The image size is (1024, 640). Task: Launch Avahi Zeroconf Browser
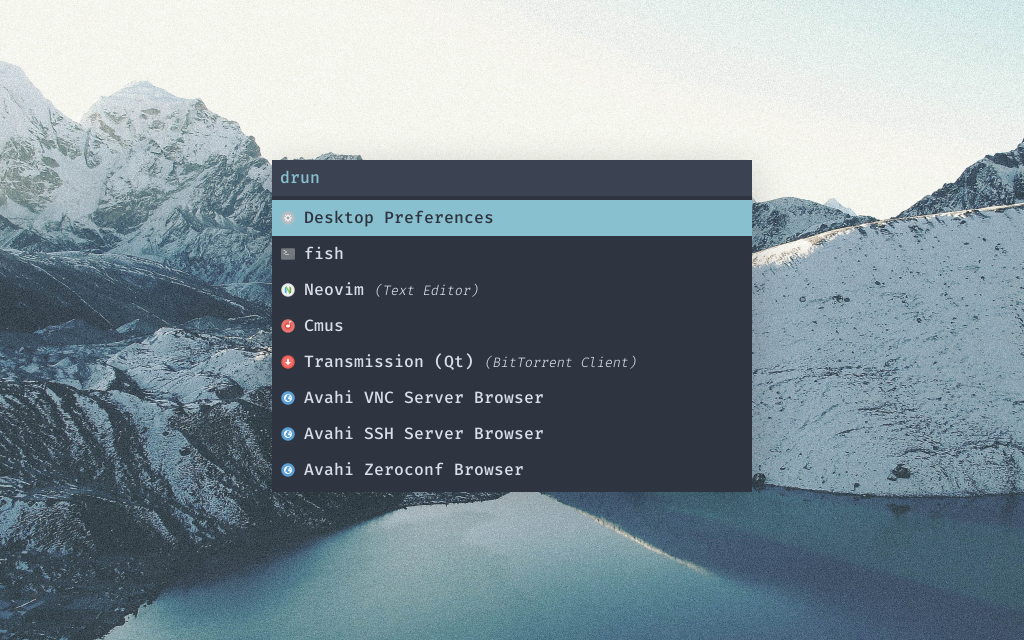pyautogui.click(x=511, y=470)
